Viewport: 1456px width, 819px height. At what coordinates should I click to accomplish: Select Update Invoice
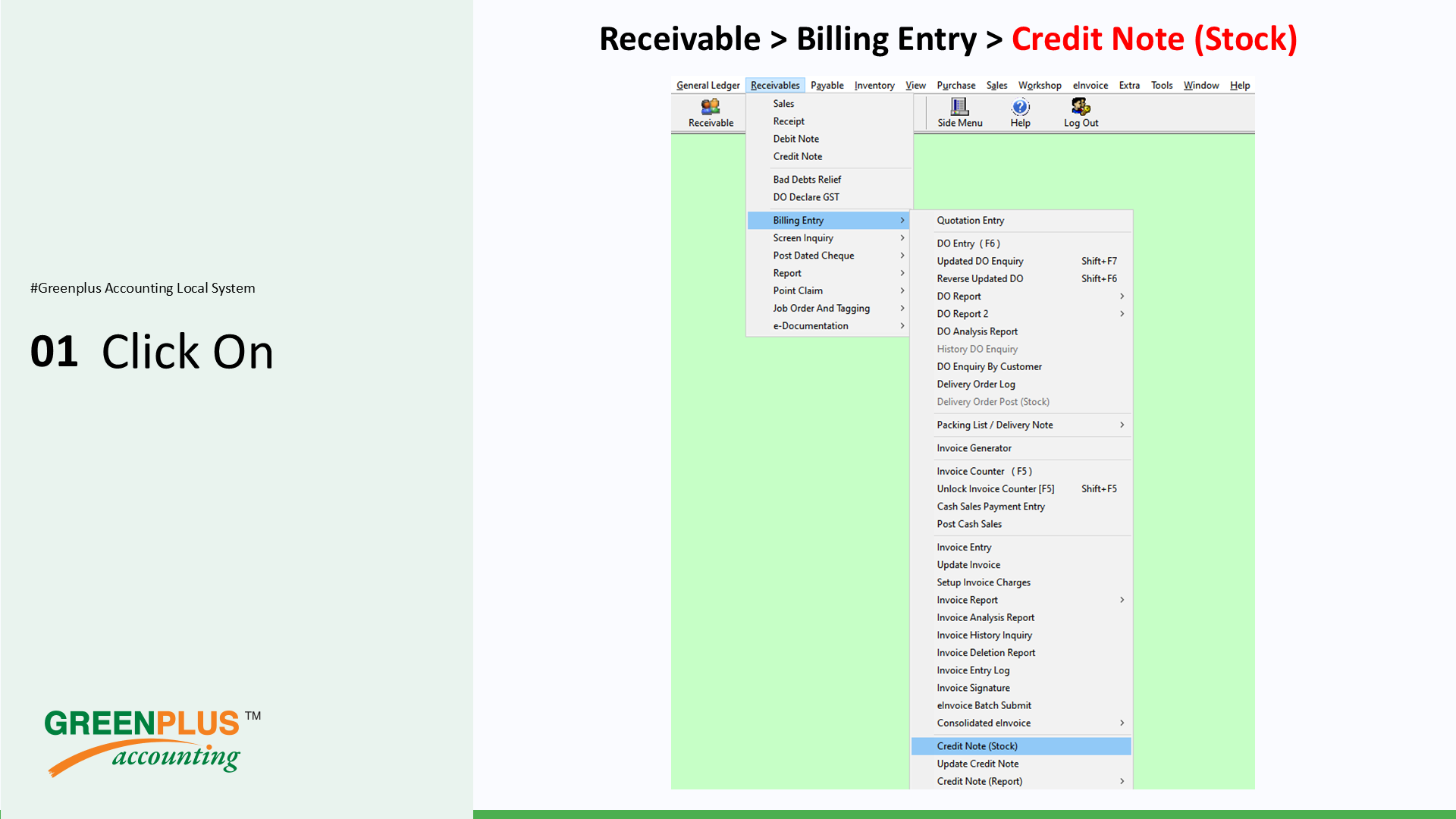[1021, 565]
